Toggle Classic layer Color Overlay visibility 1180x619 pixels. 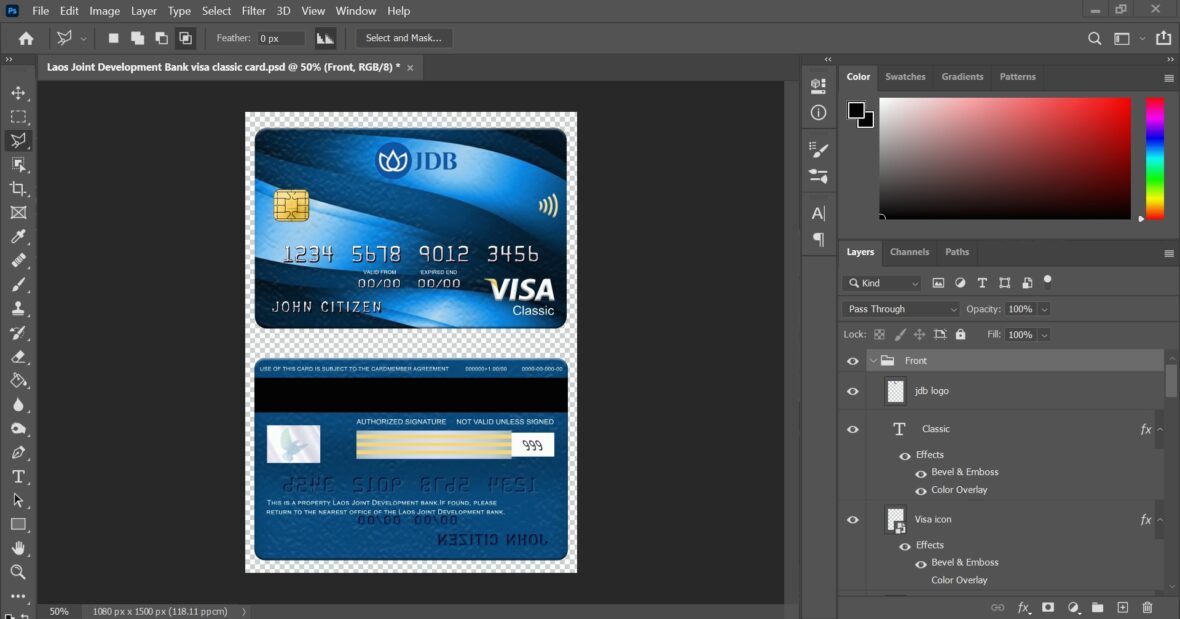click(x=920, y=491)
